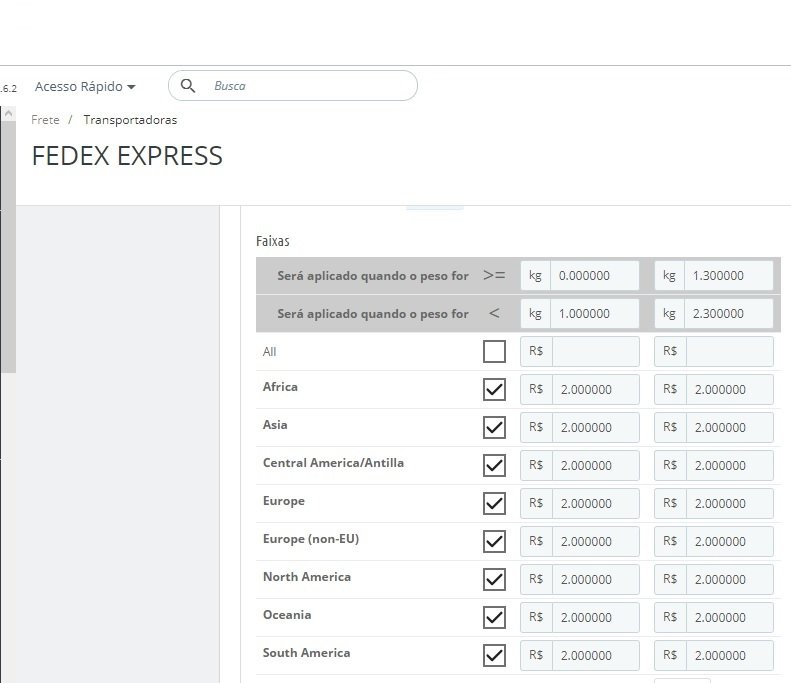Uncheck the Asia zone checkbox
Image resolution: width=791 pixels, height=683 pixels.
[x=494, y=427]
